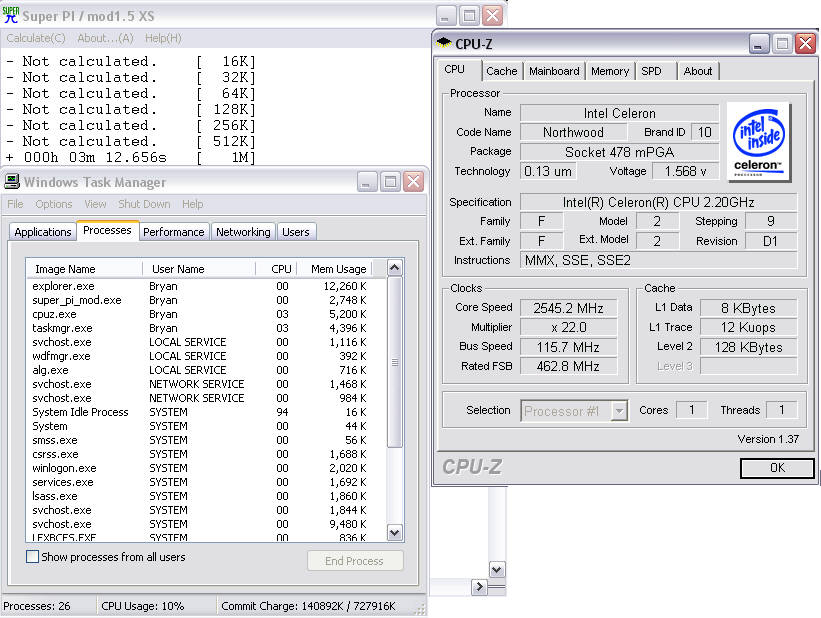The width and height of the screenshot is (821, 618).
Task: Open CPU-Z Cache tab
Action: 502,71
